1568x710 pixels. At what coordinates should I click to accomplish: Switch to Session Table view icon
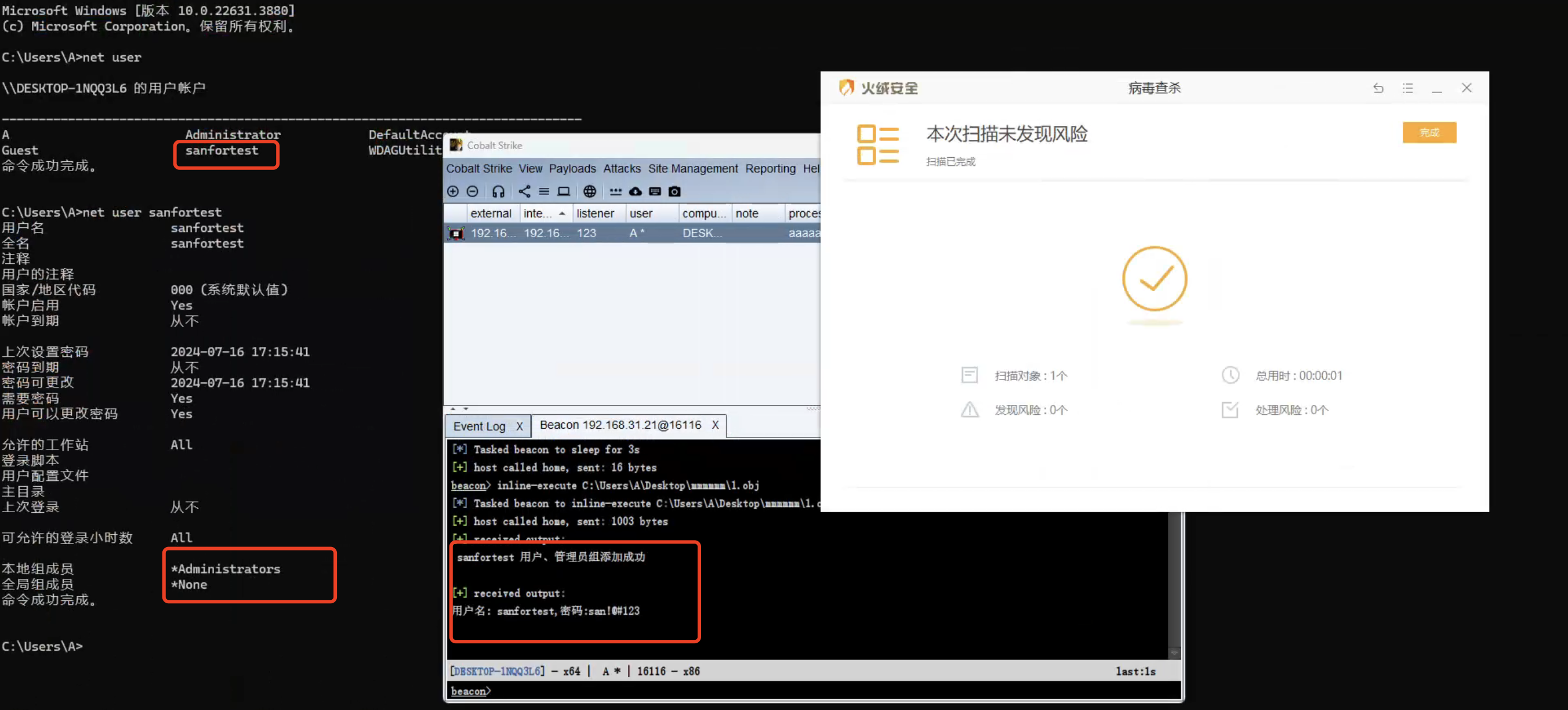tap(544, 191)
